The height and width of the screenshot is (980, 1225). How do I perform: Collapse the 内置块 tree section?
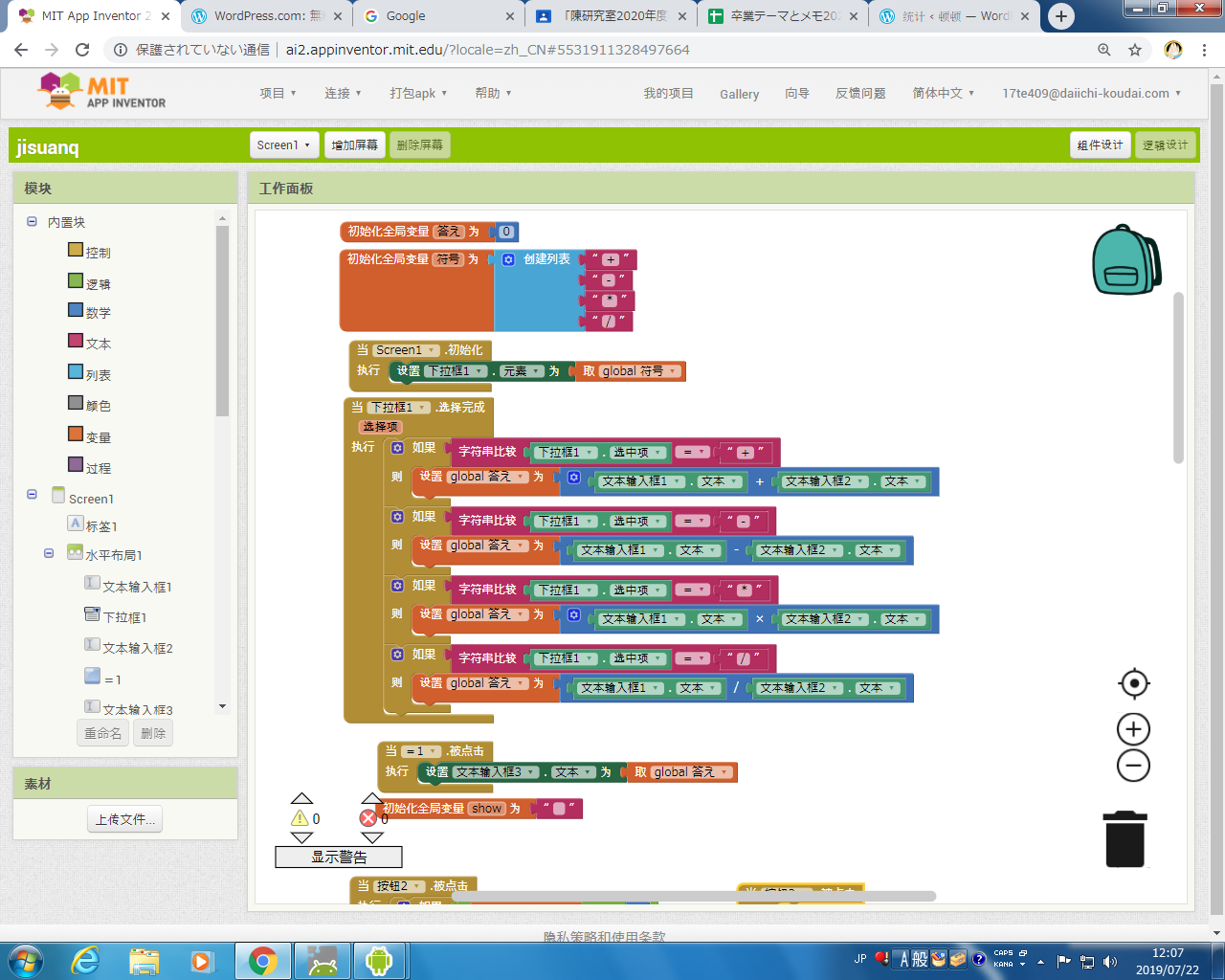(32, 222)
